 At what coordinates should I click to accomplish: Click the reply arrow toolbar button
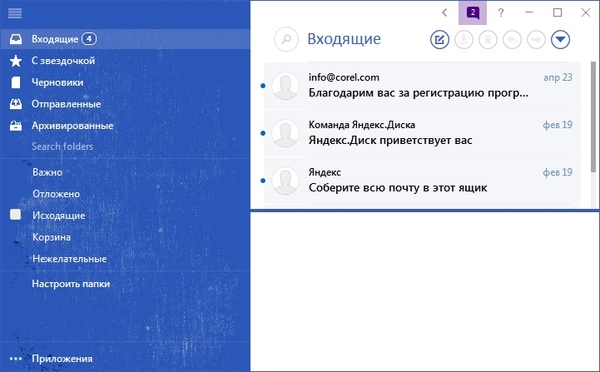(512, 39)
